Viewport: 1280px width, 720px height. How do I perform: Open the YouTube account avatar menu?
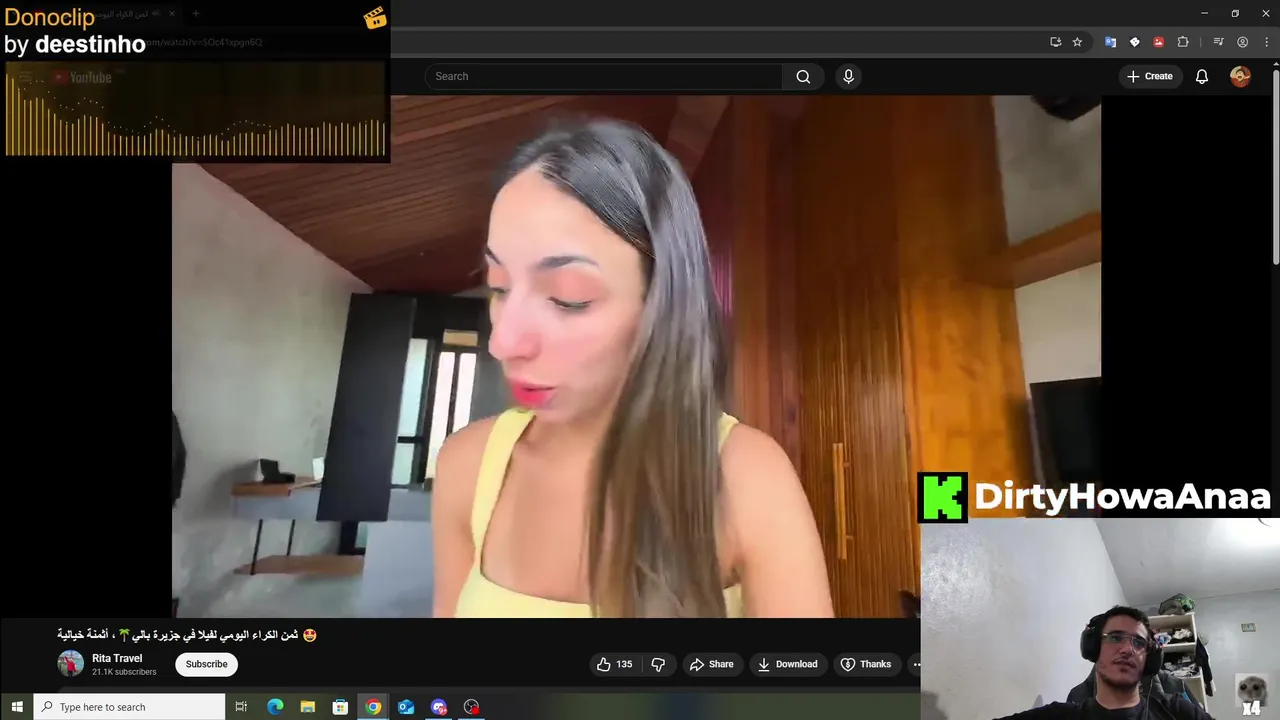tap(1240, 76)
